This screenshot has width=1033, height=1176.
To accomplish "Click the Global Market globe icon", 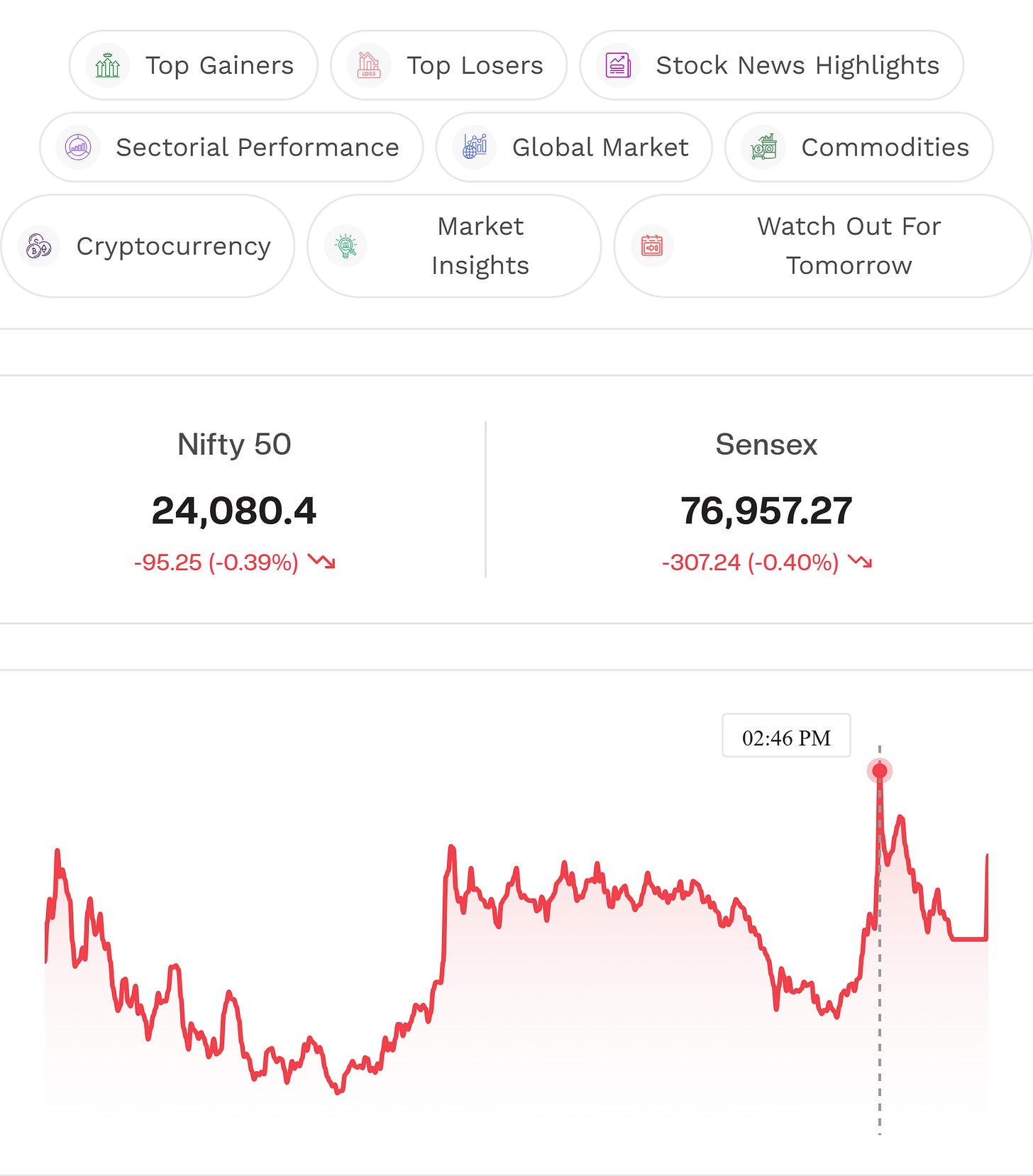I will (474, 148).
